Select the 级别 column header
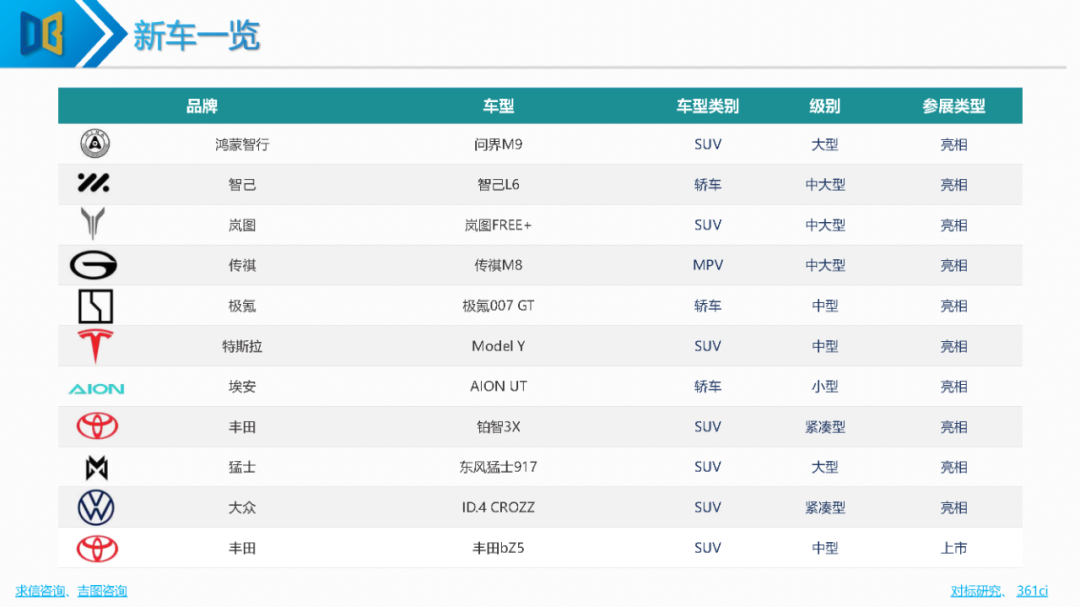The image size is (1080, 607). [x=824, y=106]
